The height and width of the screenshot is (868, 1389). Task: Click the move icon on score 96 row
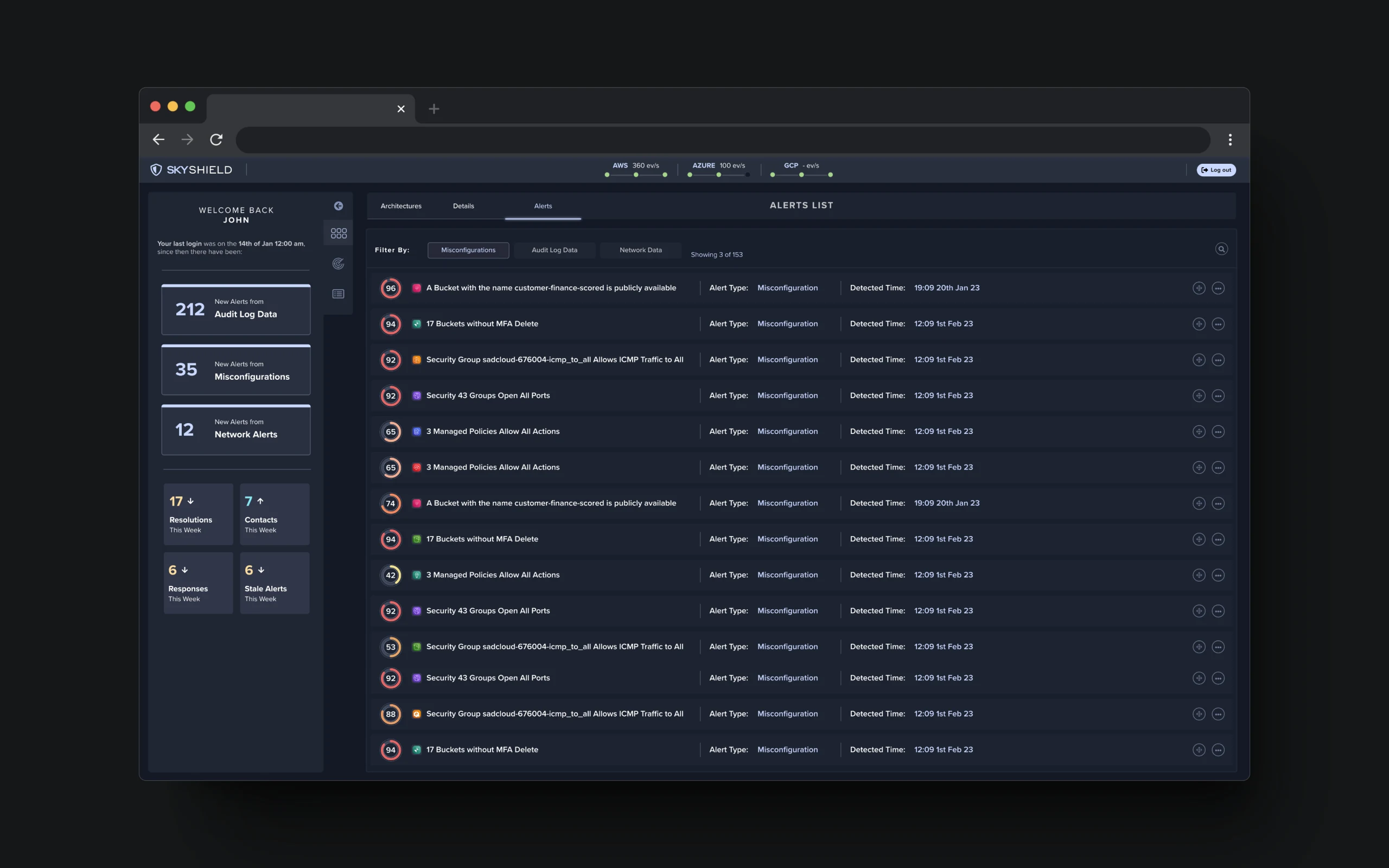click(x=1199, y=288)
